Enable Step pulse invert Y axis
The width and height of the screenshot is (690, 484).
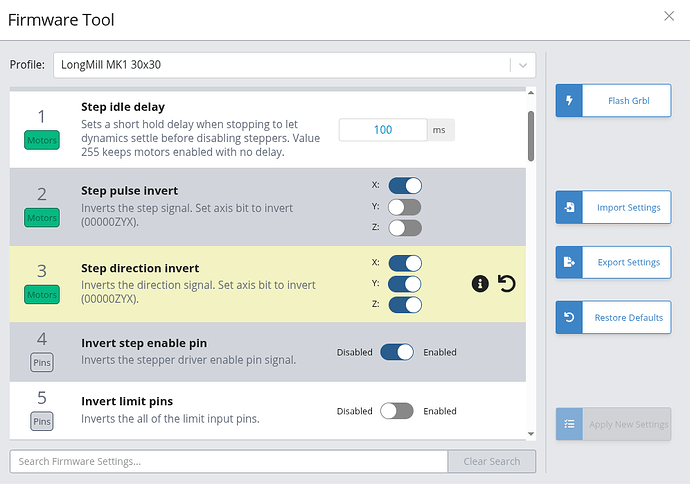click(405, 207)
